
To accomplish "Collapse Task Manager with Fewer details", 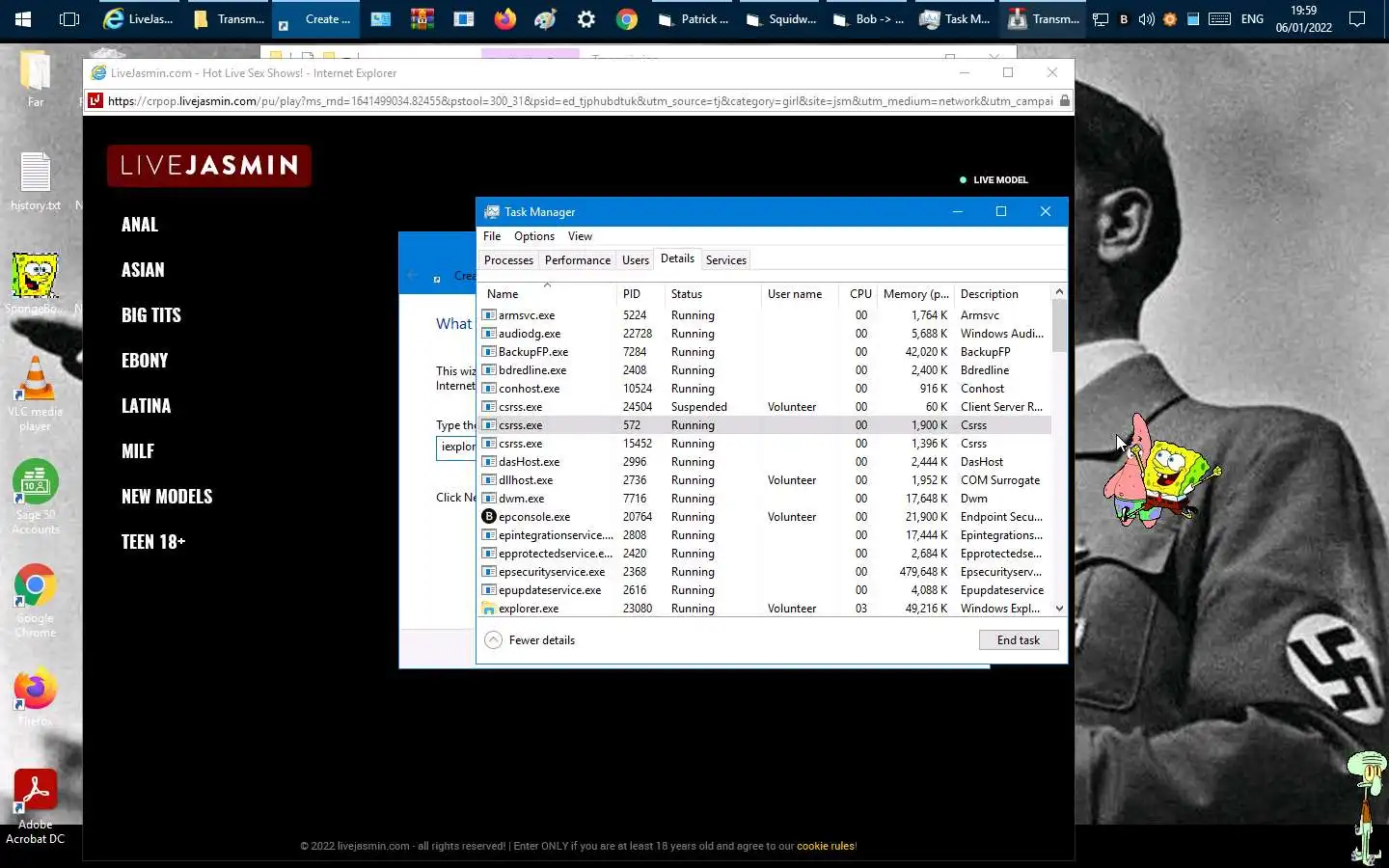I will (530, 640).
